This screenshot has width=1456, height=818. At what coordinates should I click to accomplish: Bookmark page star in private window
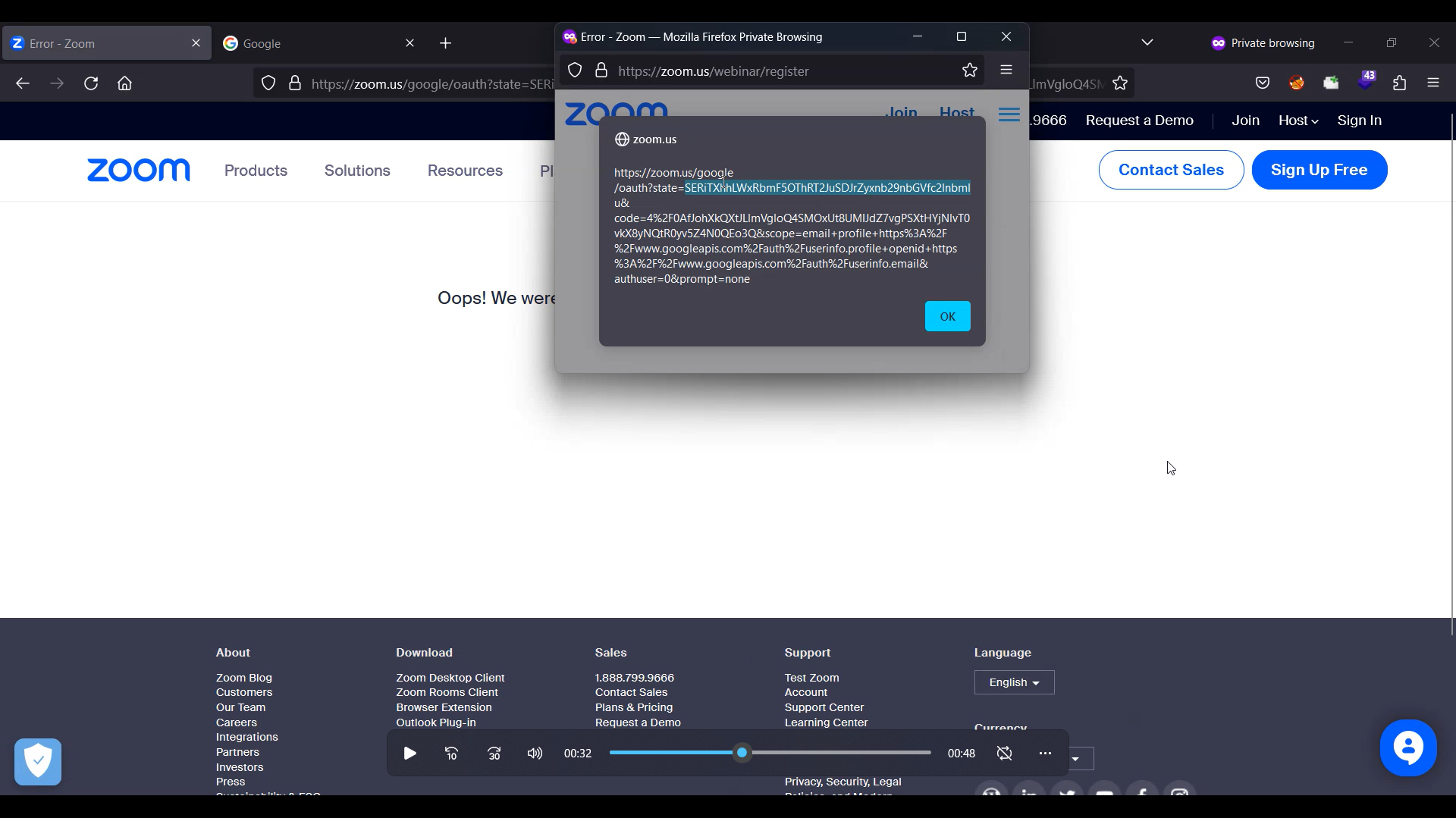(x=970, y=71)
